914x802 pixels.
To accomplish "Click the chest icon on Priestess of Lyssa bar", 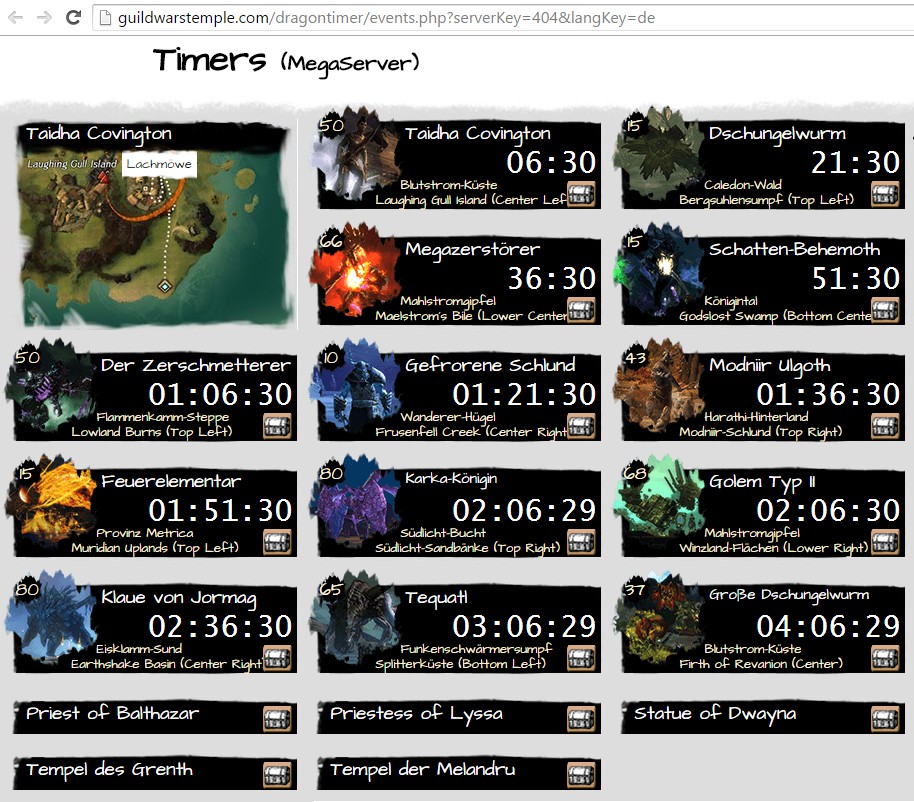I will click(x=581, y=719).
